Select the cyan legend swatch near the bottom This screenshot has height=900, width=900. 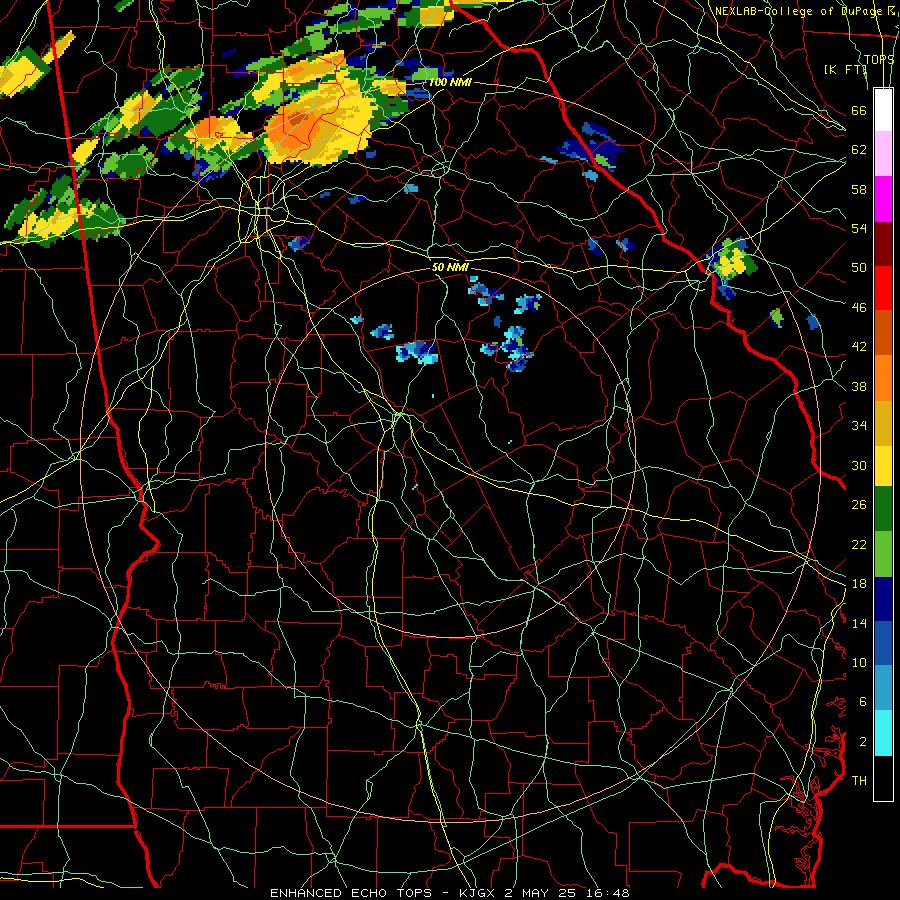(x=883, y=733)
